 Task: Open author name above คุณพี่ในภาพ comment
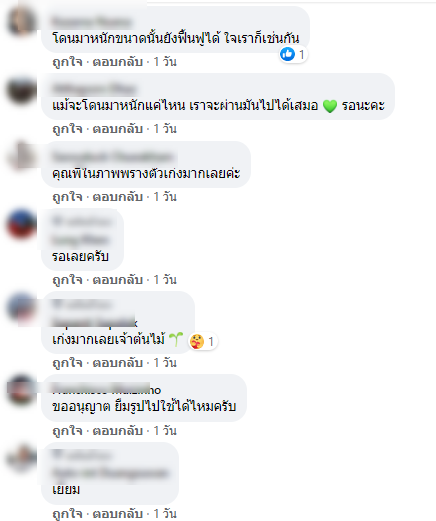tap(113, 156)
